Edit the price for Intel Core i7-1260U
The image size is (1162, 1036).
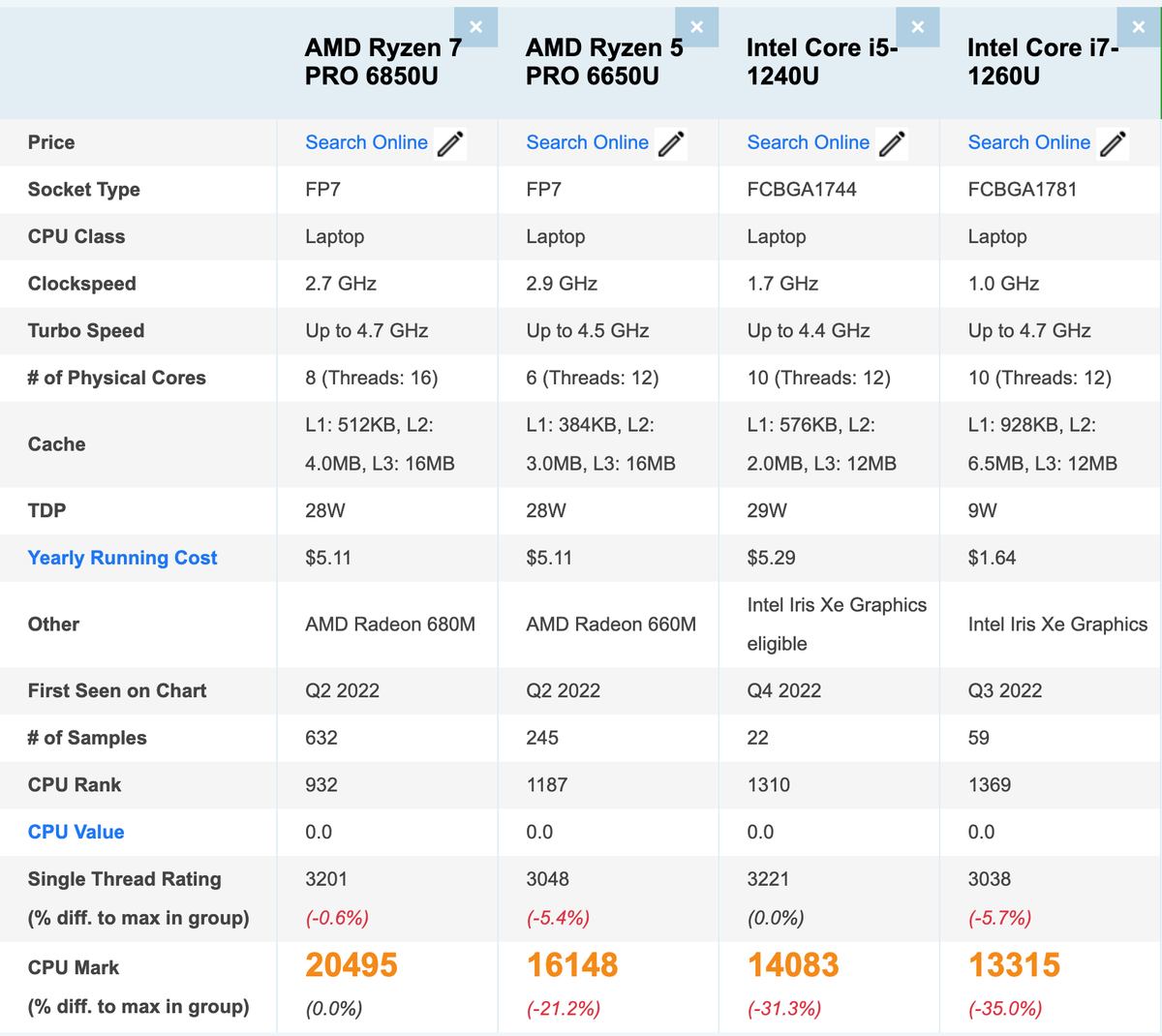(x=1114, y=143)
